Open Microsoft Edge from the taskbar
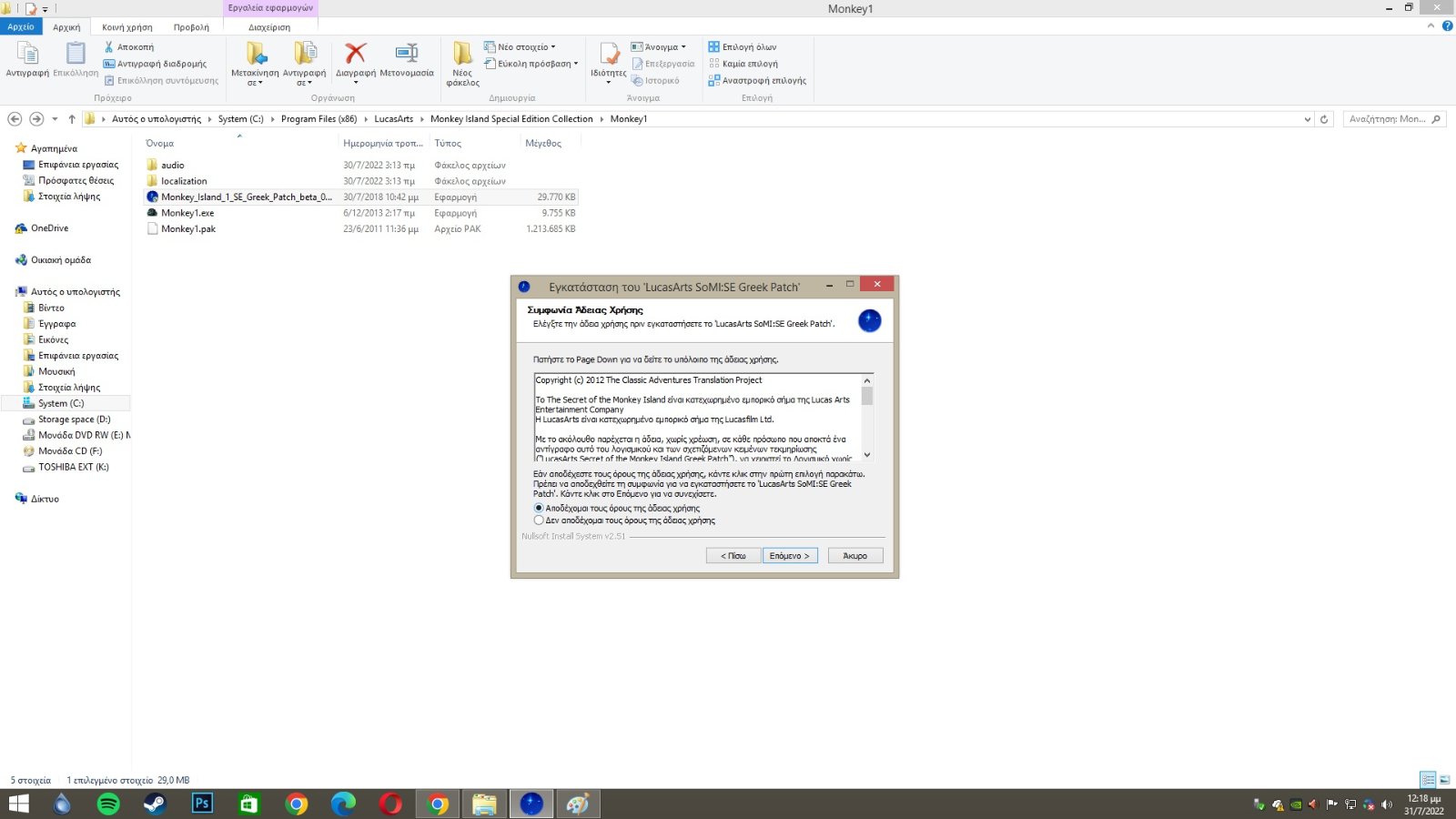Screen dimensions: 1456x819 click(343, 804)
